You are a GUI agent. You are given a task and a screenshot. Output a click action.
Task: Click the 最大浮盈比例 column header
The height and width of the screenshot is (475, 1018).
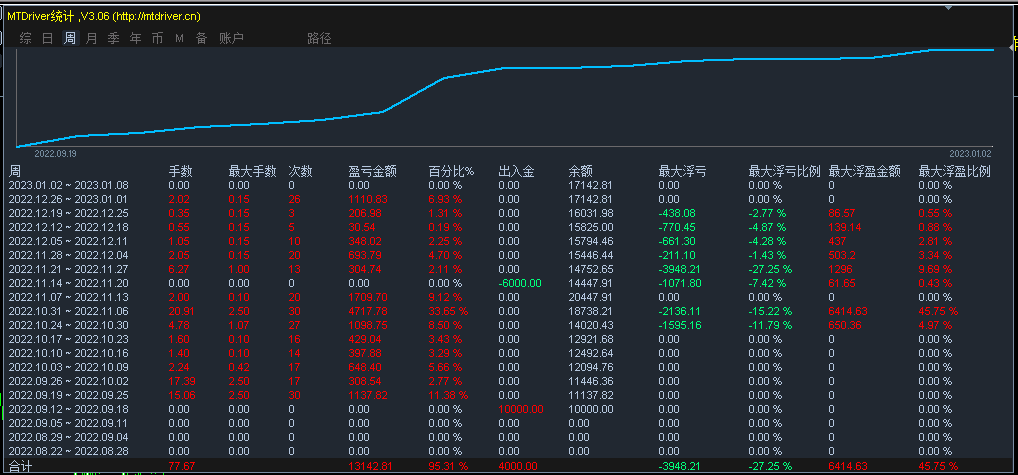(x=954, y=171)
